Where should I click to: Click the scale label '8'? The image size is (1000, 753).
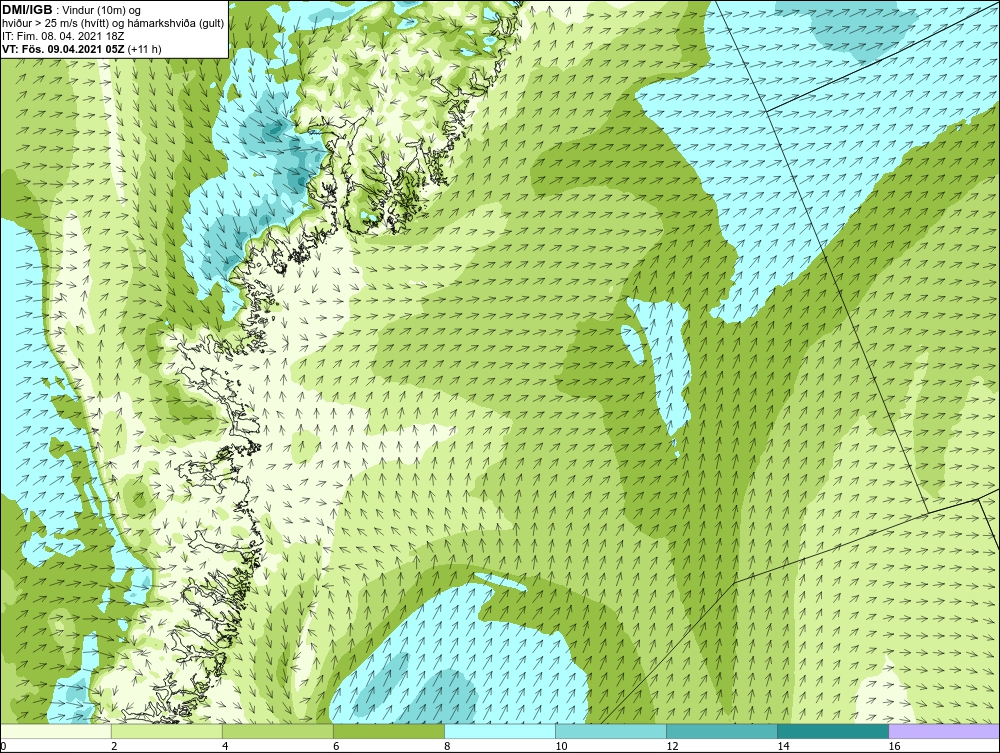[447, 747]
